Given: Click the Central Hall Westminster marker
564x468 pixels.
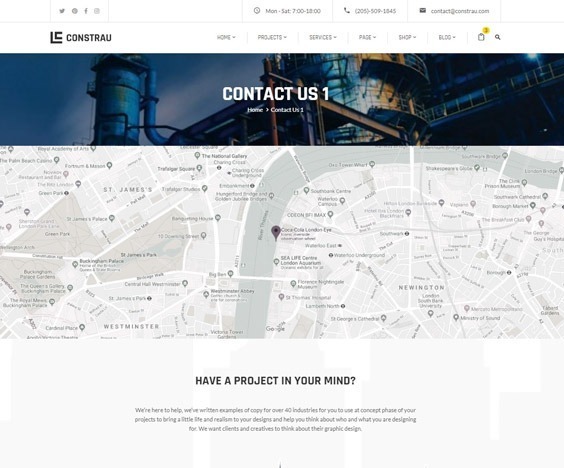Looking at the screenshot, I should [x=185, y=283].
